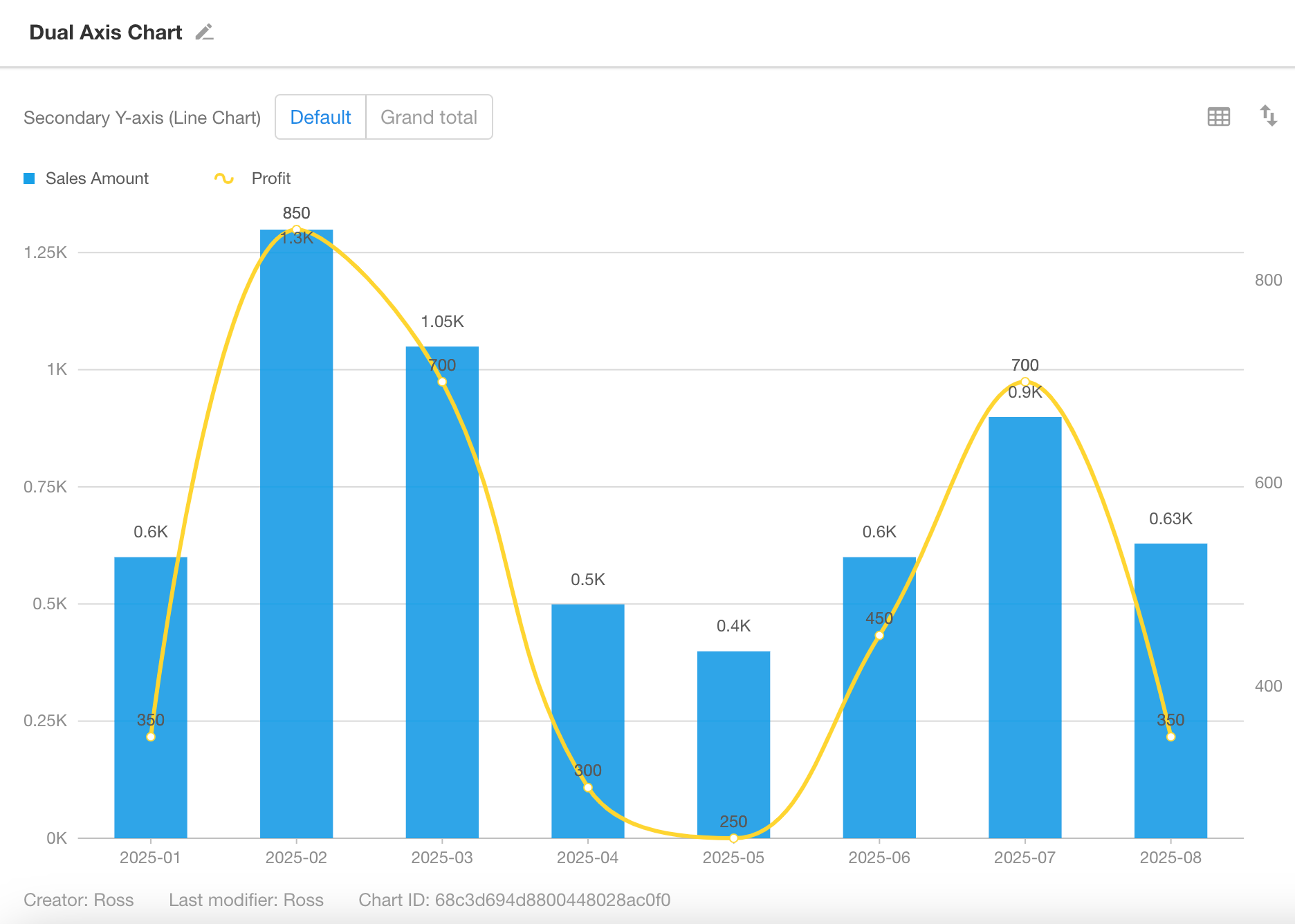
Task: Click the Chart ID text
Action: (514, 900)
